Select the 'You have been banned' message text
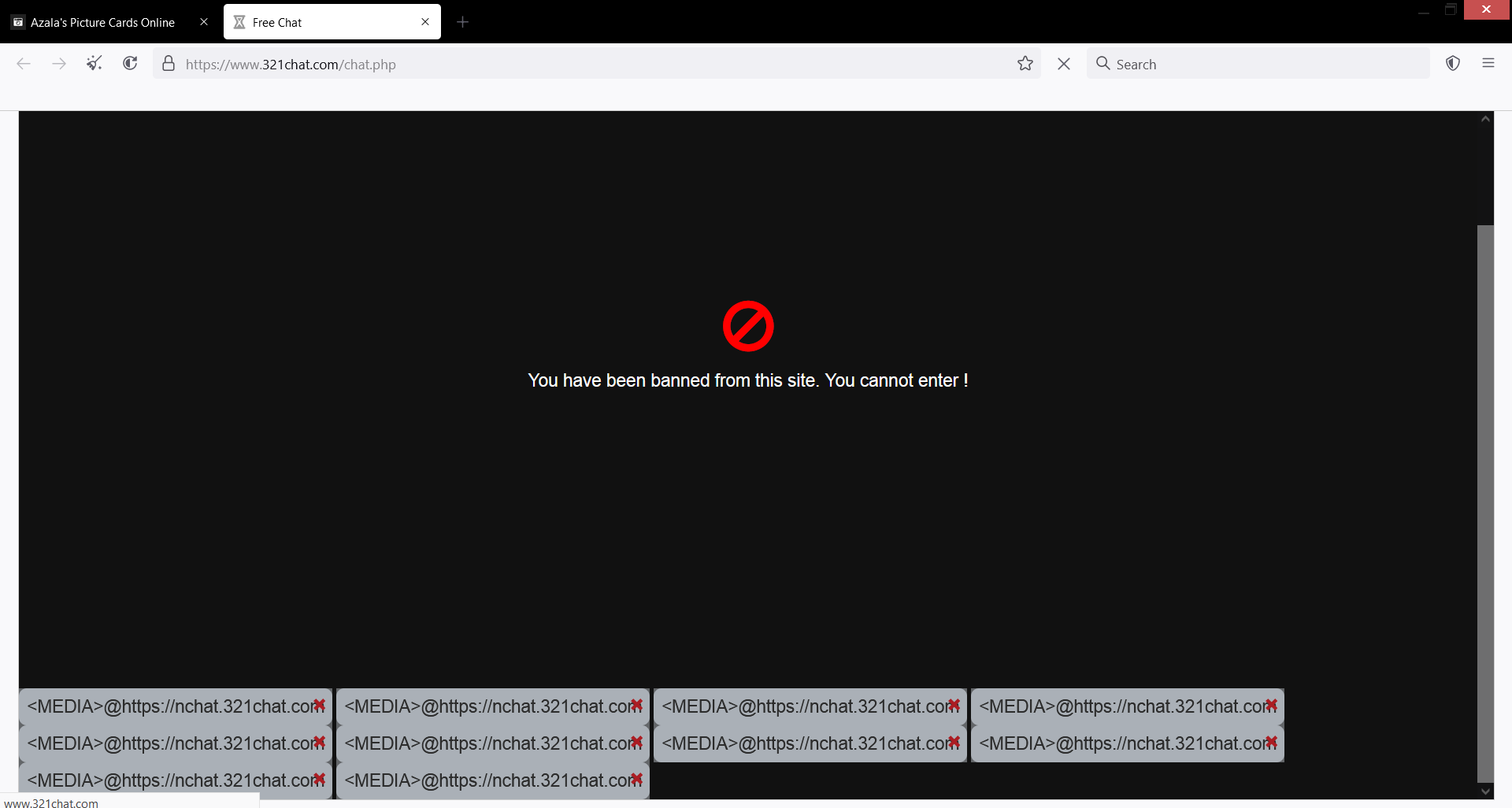 pyautogui.click(x=748, y=380)
